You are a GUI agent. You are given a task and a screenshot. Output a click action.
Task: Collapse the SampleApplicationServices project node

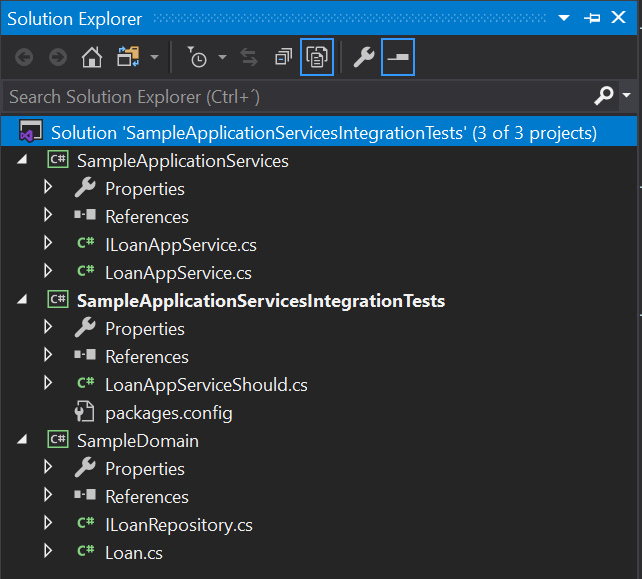pyautogui.click(x=23, y=161)
